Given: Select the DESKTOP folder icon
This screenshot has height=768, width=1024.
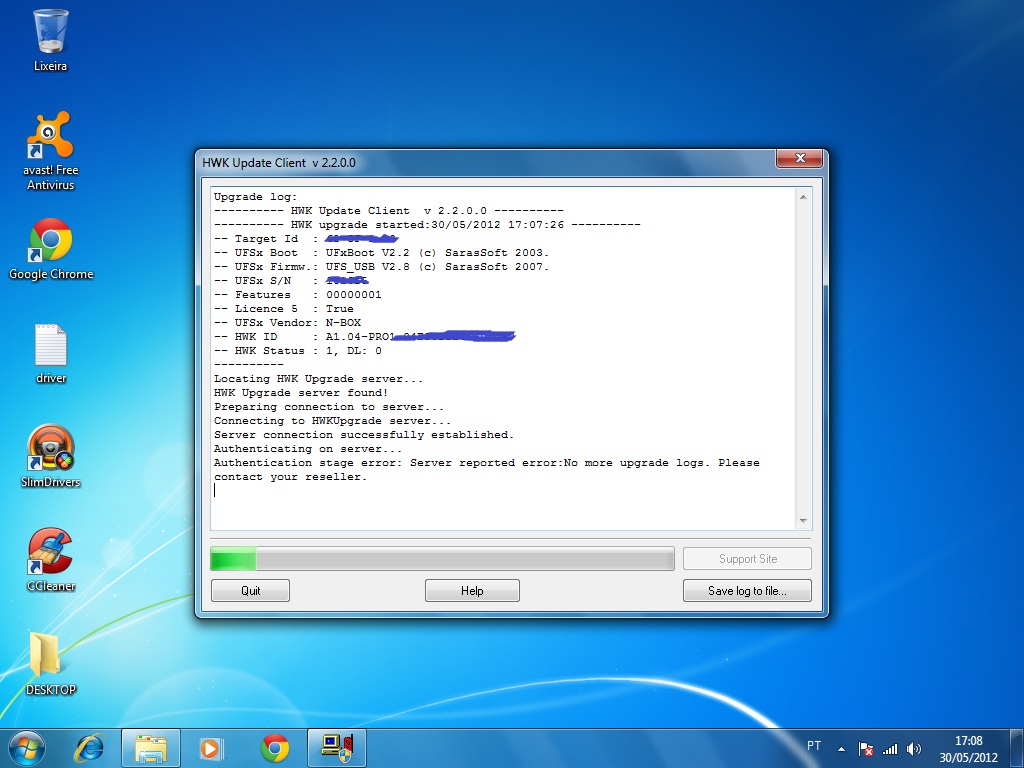Looking at the screenshot, I should tap(50, 663).
